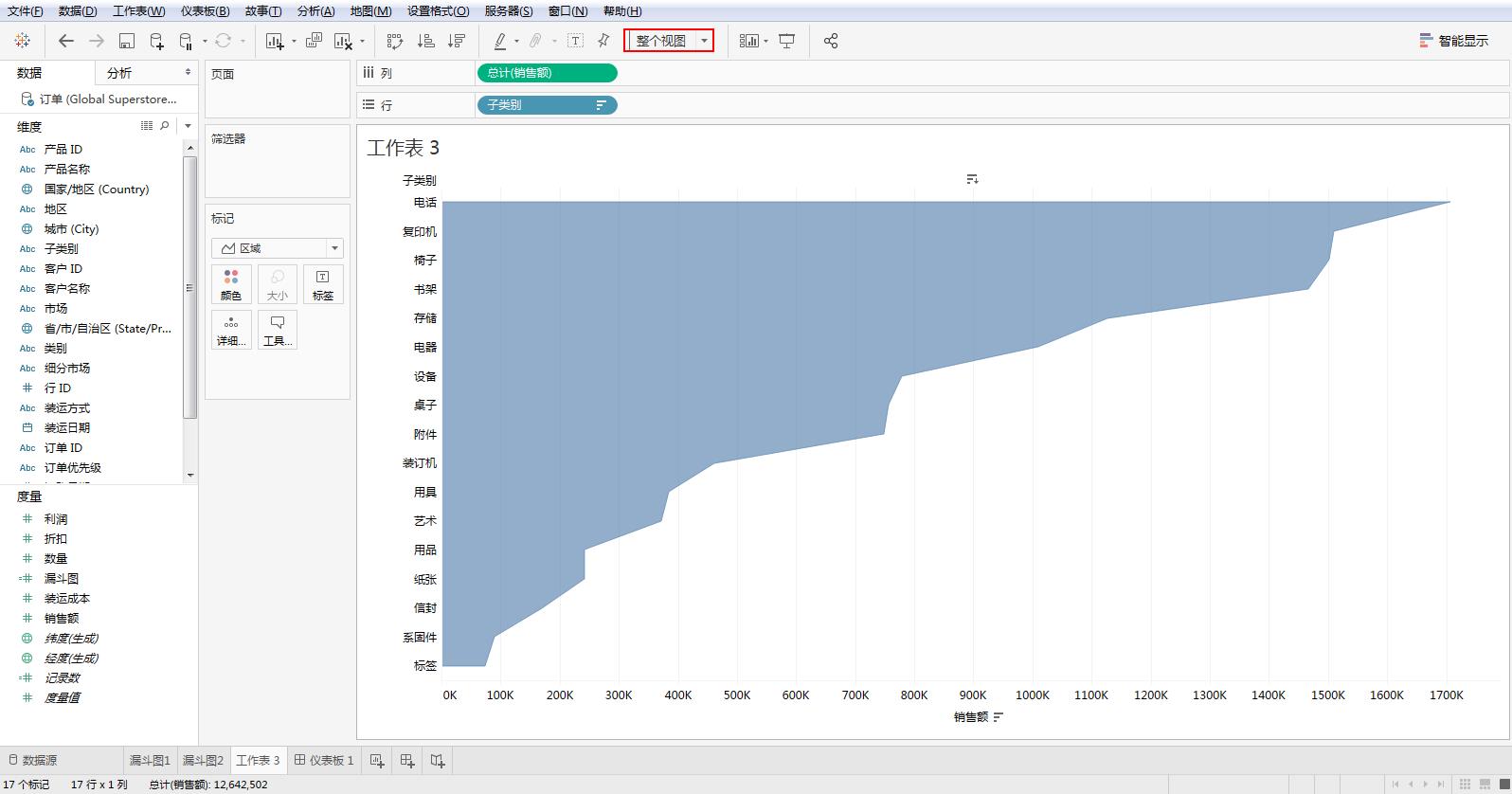Fix axes pin icon
1512x794 pixels.
(x=603, y=41)
